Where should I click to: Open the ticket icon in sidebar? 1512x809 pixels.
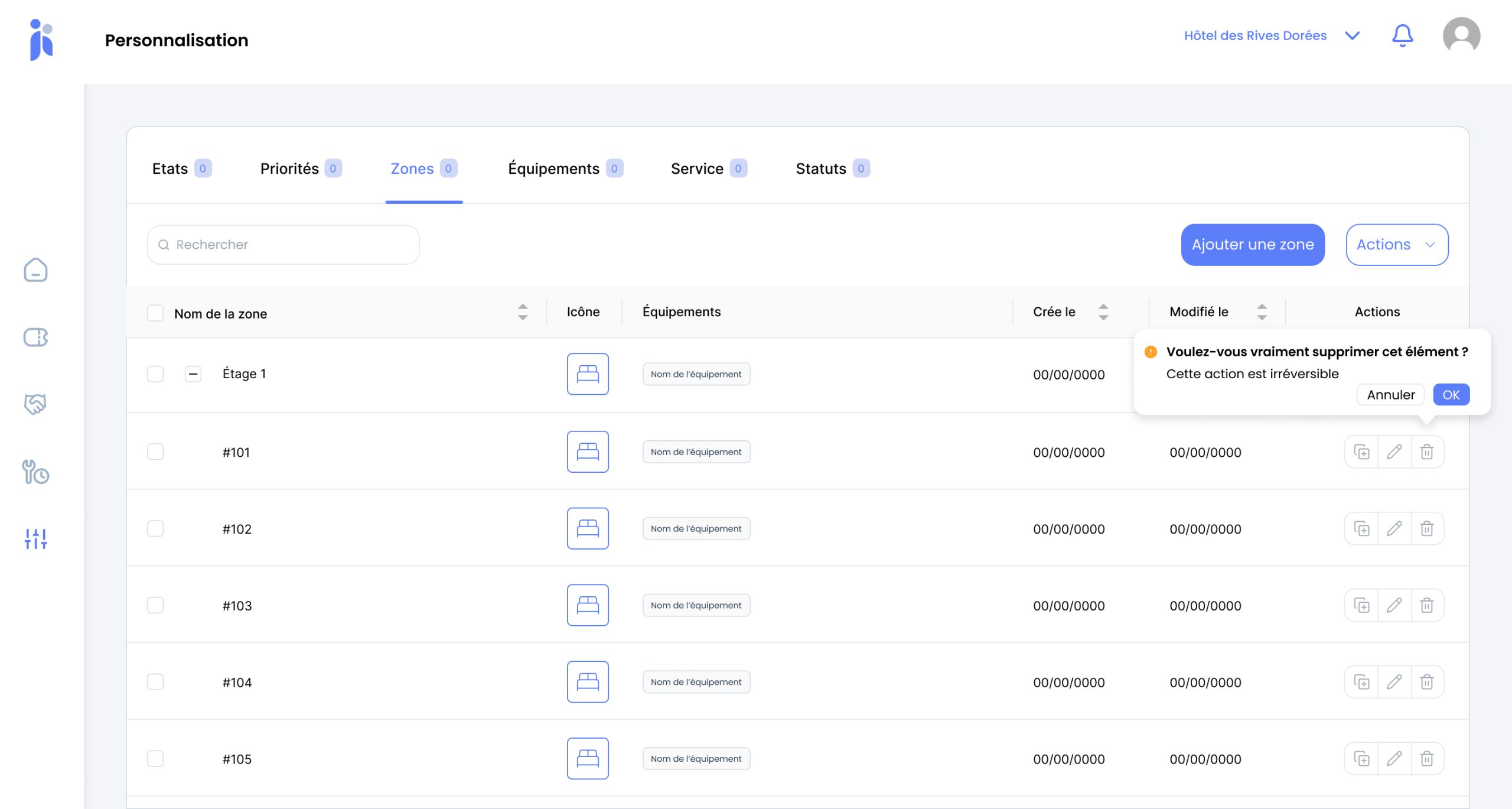[x=35, y=337]
